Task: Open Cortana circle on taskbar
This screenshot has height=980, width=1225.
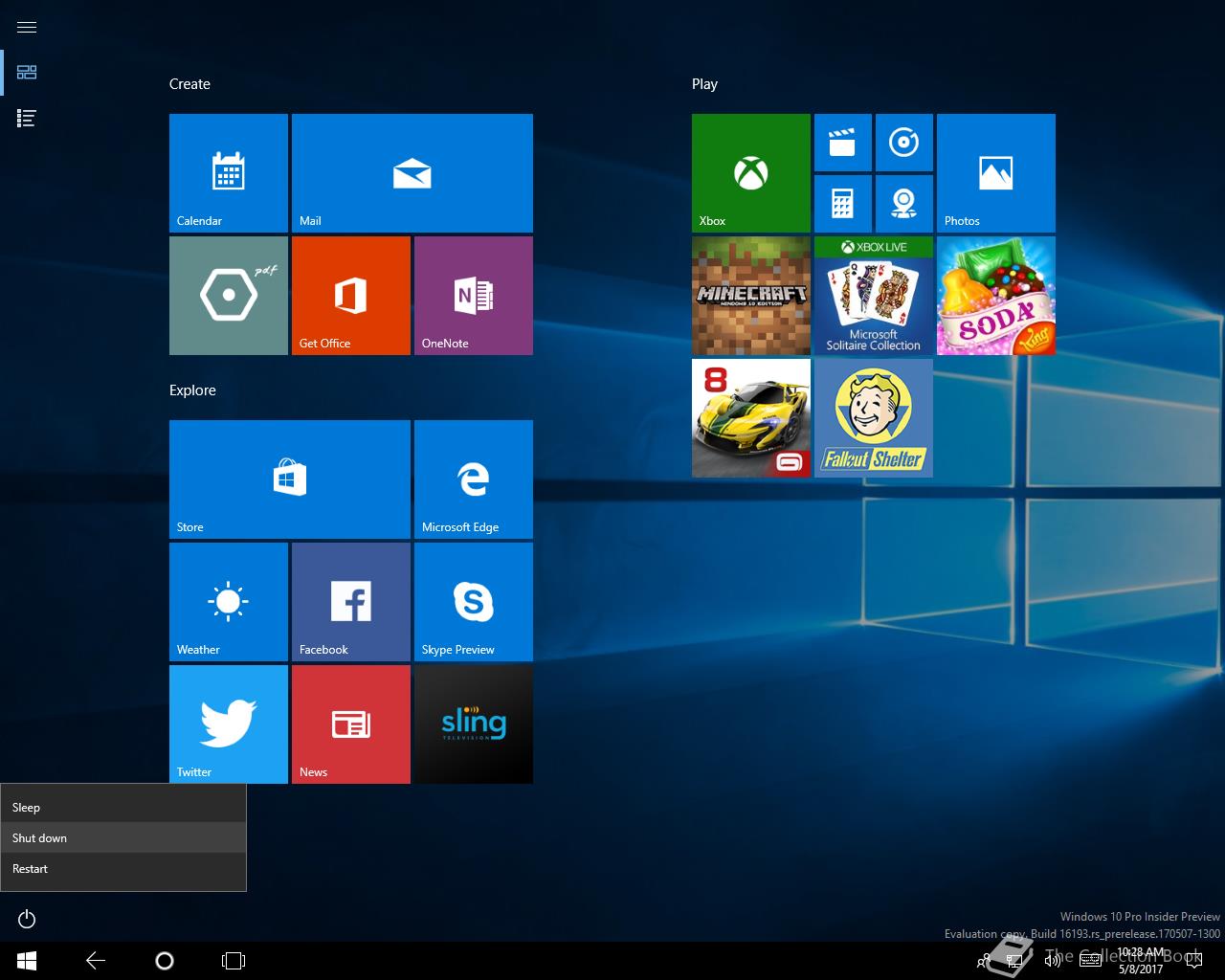Action: click(165, 960)
